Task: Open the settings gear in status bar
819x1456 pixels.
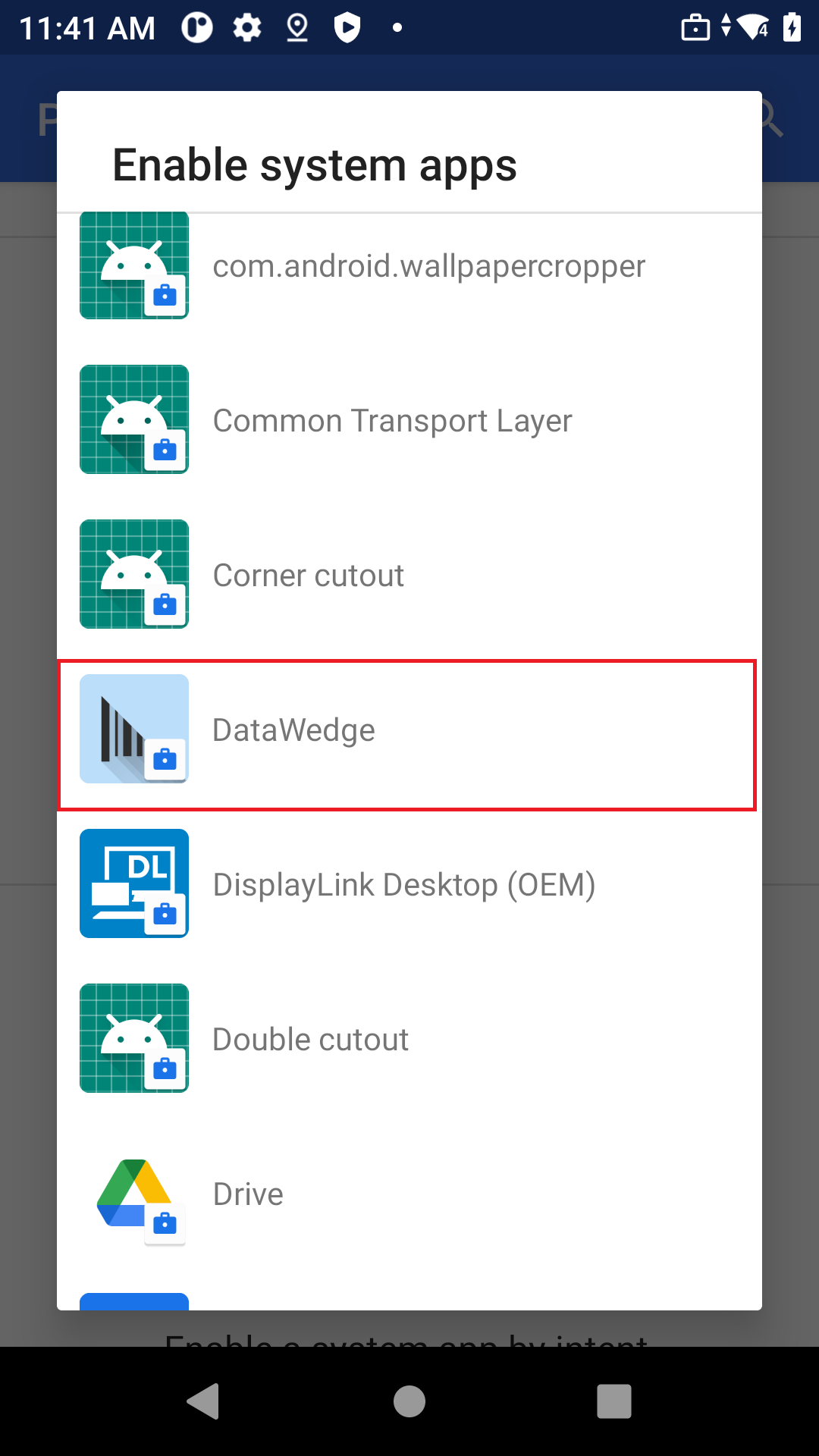Action: coord(247,28)
